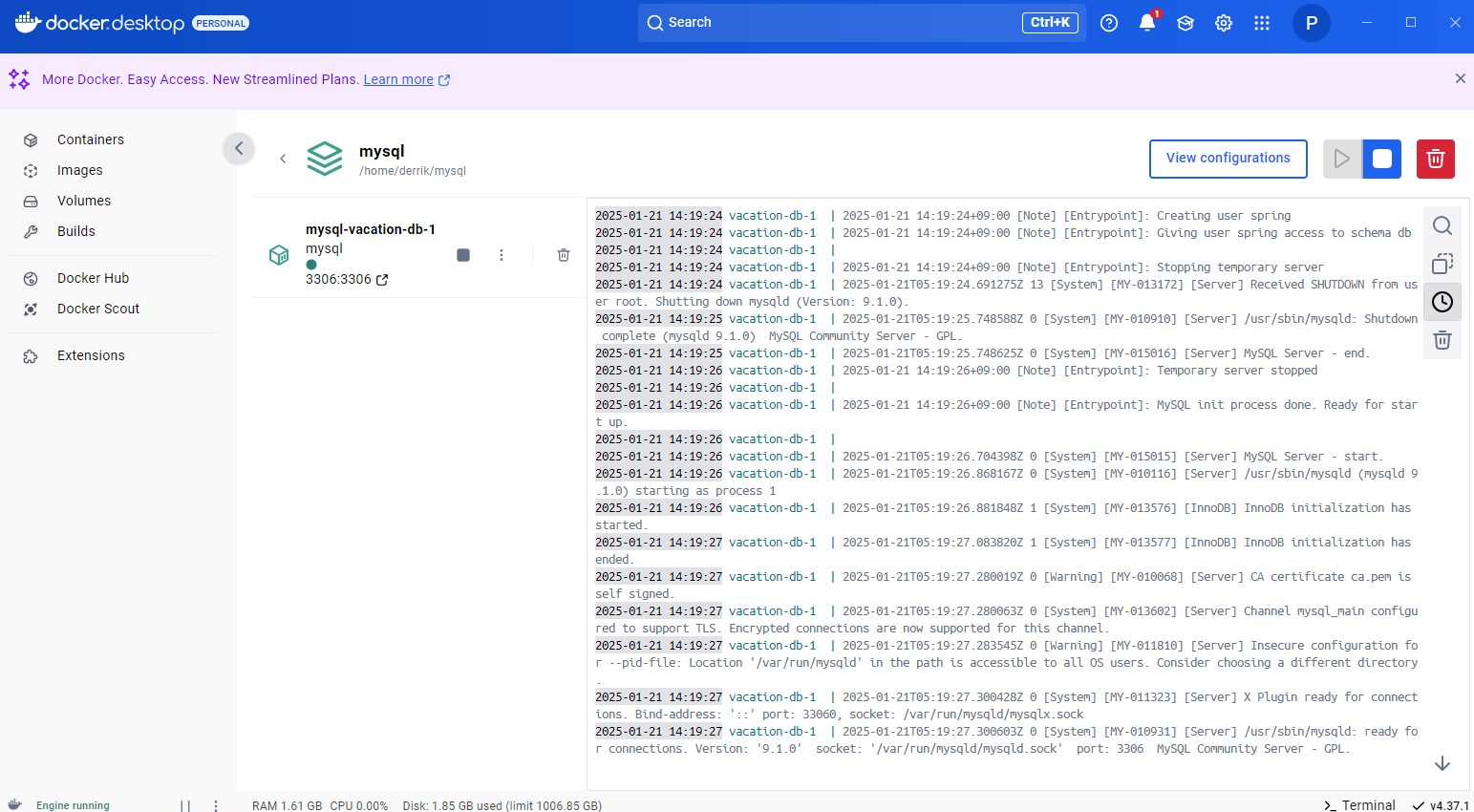
Task: Delete the mysql-vacation-db-1 container
Action: [x=564, y=255]
